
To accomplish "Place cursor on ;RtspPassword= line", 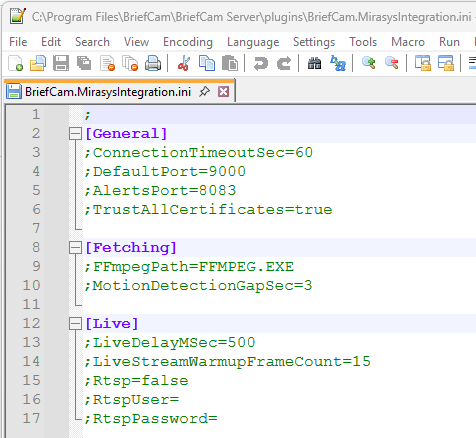I will [151, 419].
